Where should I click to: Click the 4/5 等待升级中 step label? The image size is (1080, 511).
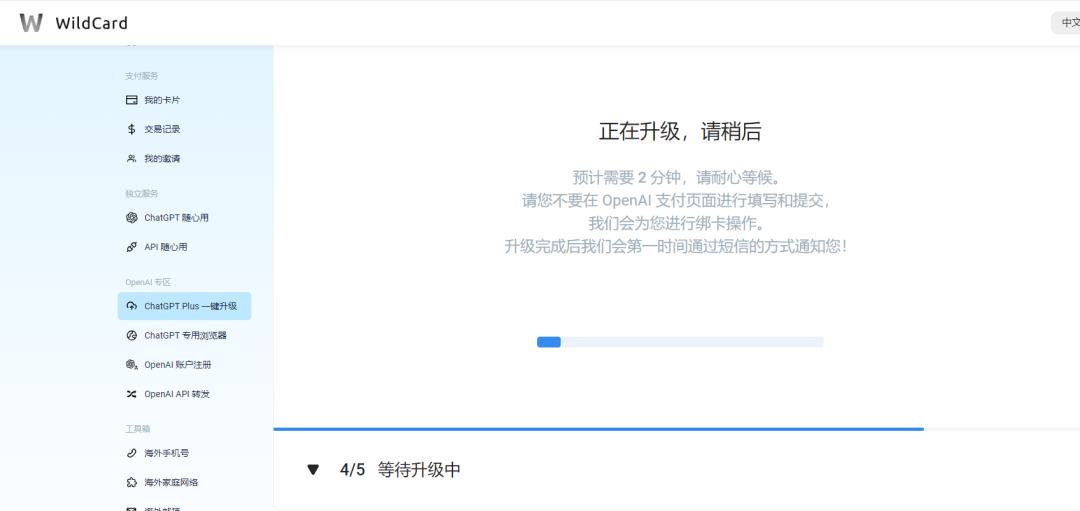[x=400, y=470]
